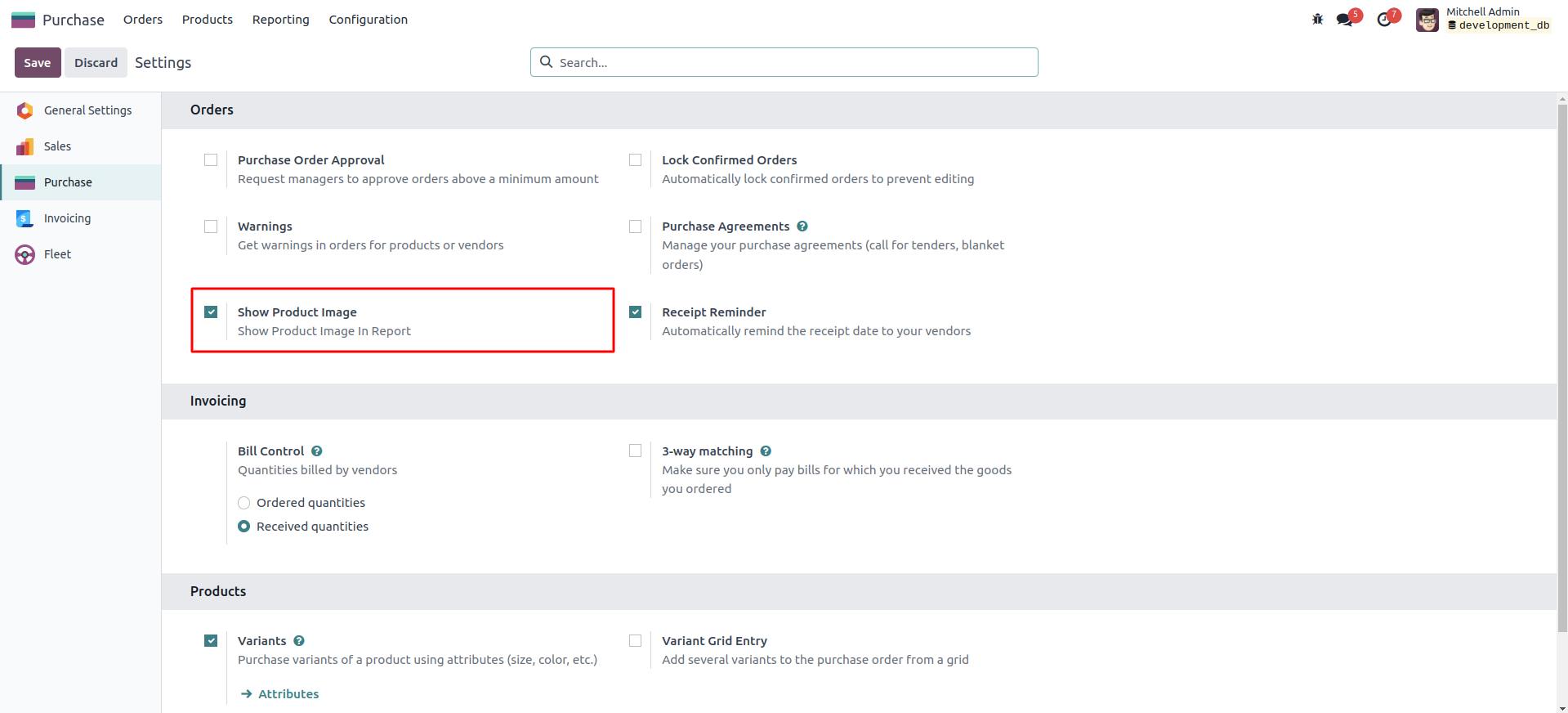The width and height of the screenshot is (1568, 713).
Task: Click the Purchase Agreements help icon
Action: tap(802, 226)
